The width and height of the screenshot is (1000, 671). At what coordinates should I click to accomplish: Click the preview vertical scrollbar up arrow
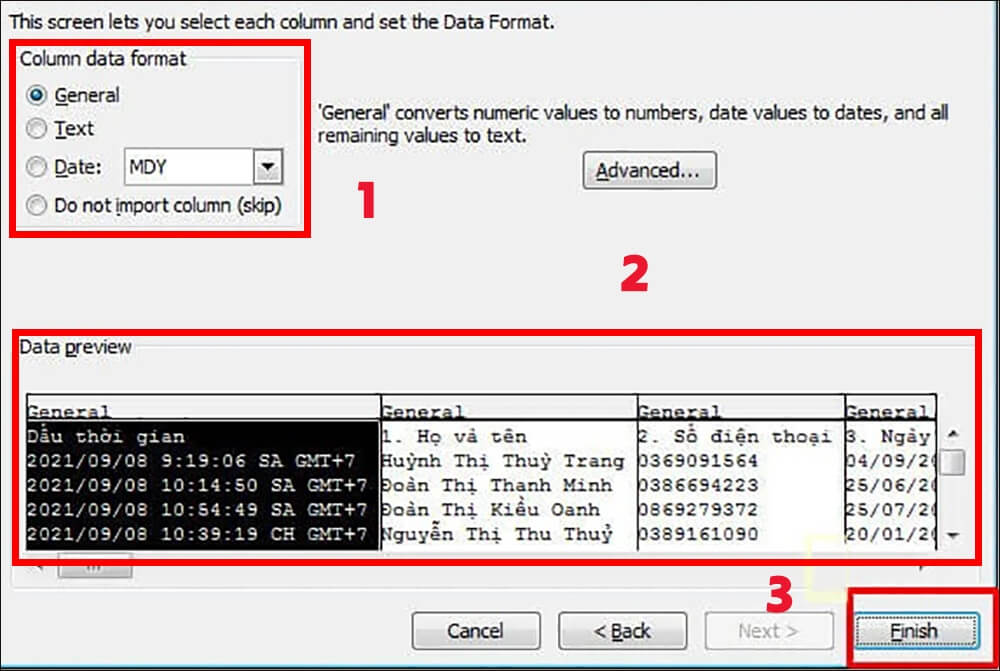click(953, 434)
